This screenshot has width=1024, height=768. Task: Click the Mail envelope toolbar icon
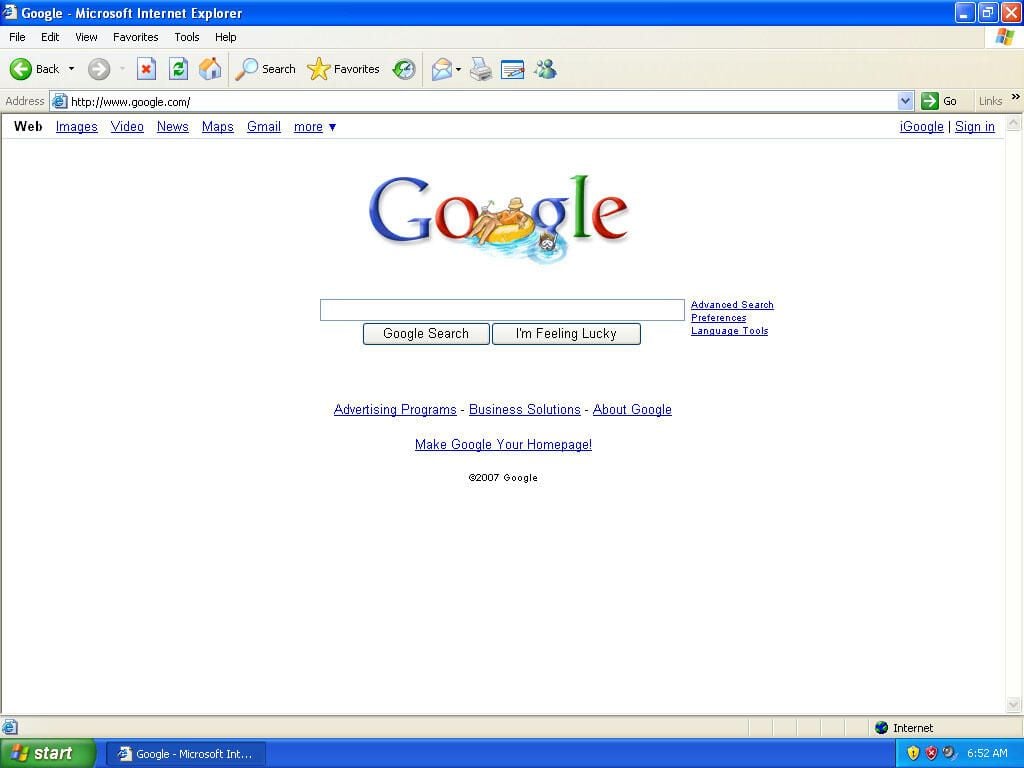click(x=441, y=69)
